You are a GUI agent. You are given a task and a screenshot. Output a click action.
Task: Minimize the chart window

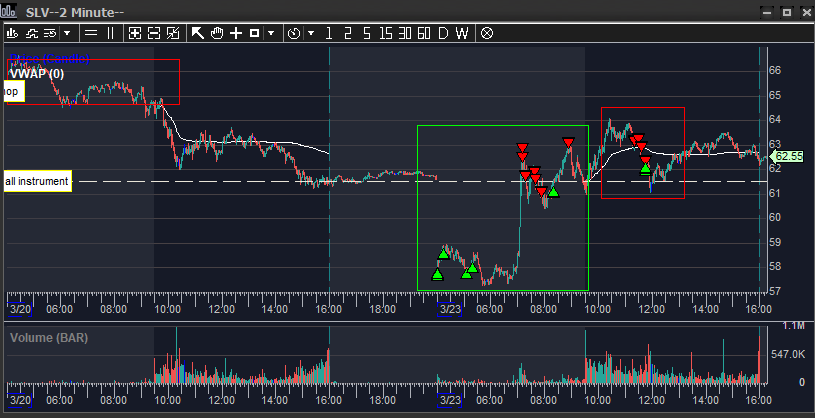click(767, 12)
